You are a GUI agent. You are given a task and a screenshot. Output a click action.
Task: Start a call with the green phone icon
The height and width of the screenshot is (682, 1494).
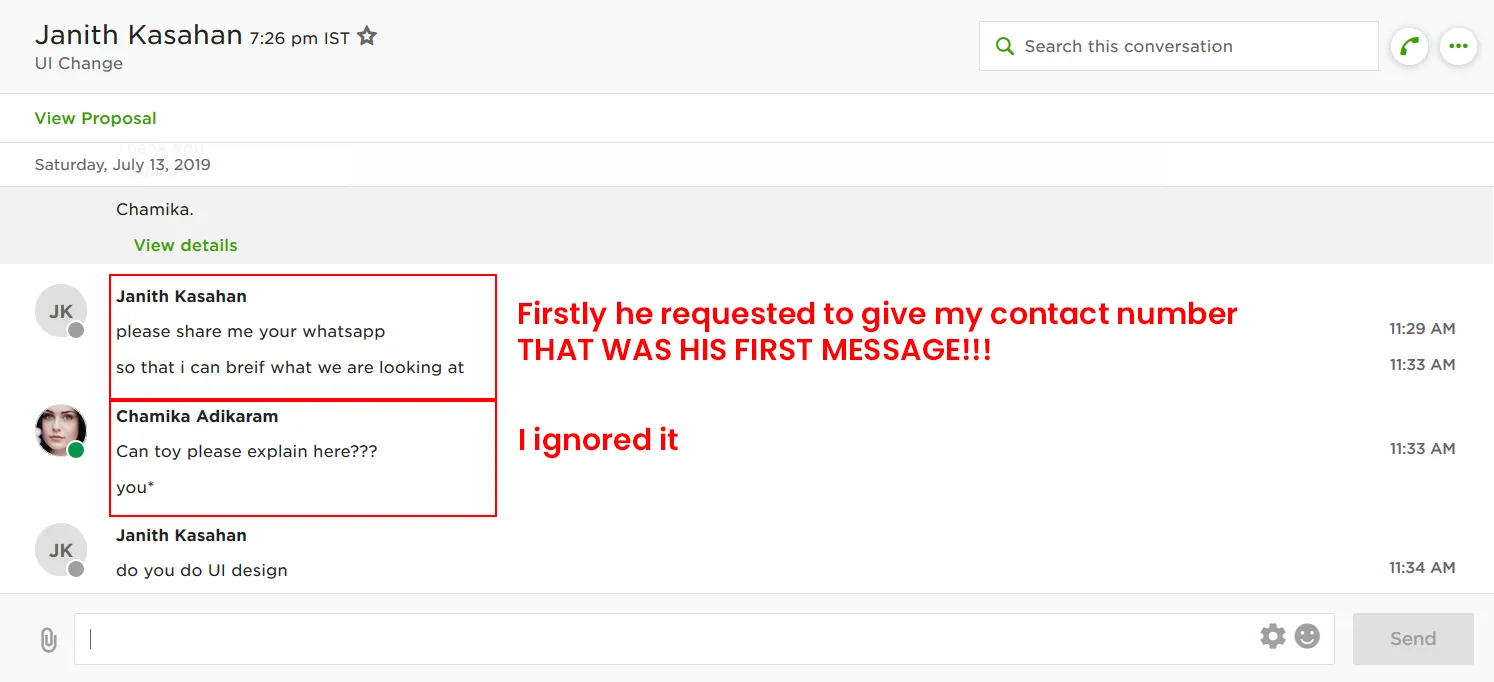(x=1409, y=46)
